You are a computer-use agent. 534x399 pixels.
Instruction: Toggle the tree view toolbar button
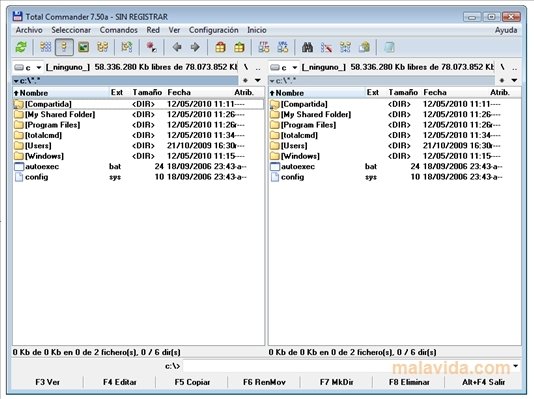point(103,47)
